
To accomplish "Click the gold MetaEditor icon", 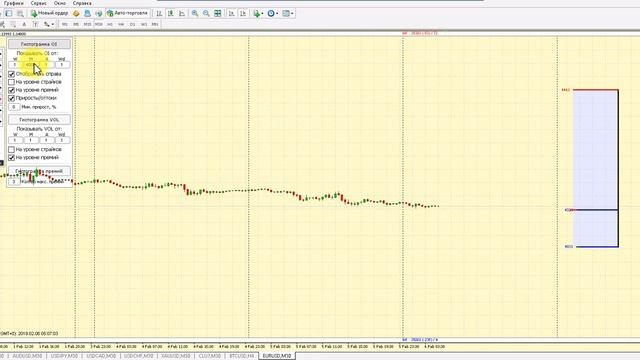I will 76,13.
